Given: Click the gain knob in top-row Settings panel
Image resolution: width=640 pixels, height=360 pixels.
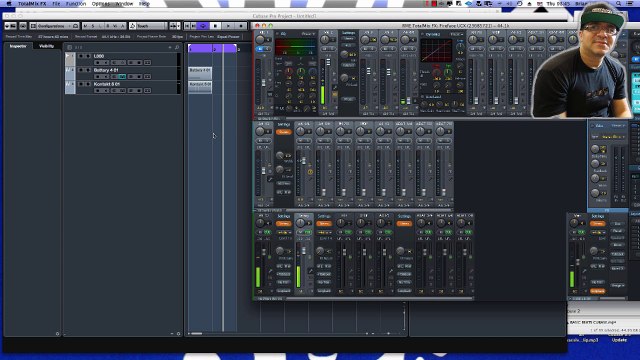Looking at the screenshot, I should click(x=344, y=54).
